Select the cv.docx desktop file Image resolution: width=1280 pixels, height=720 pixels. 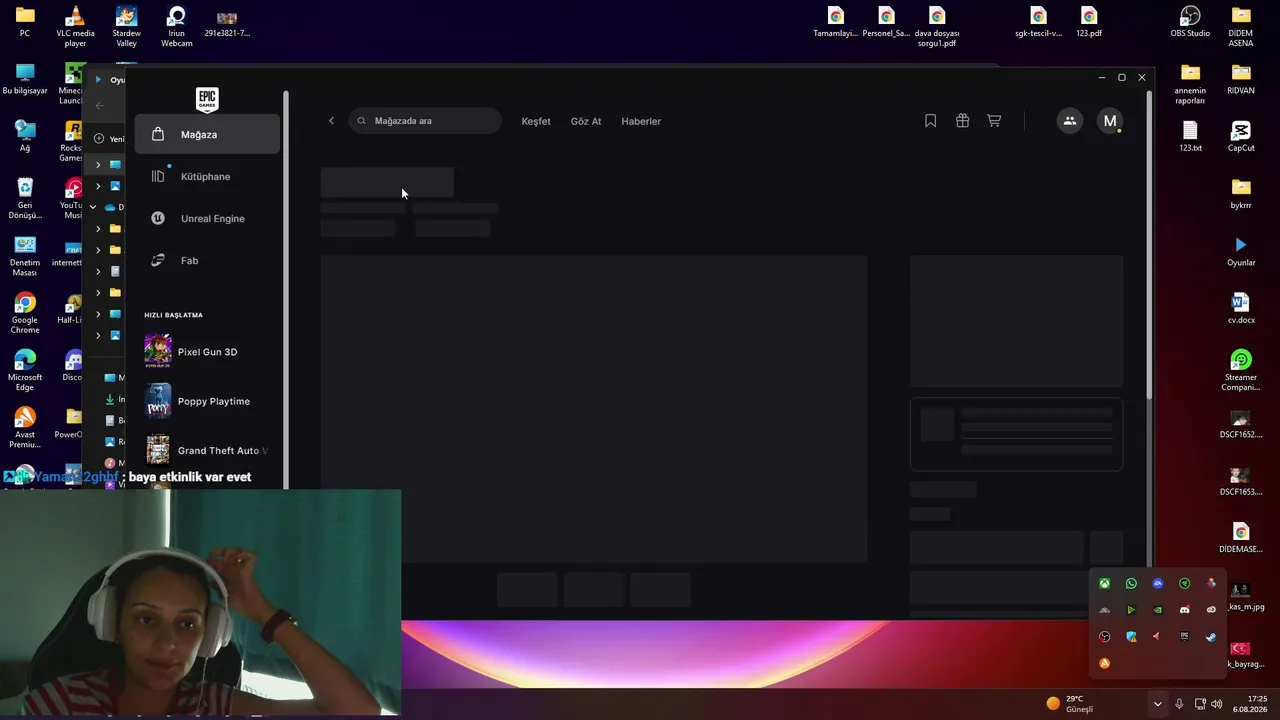1241,308
